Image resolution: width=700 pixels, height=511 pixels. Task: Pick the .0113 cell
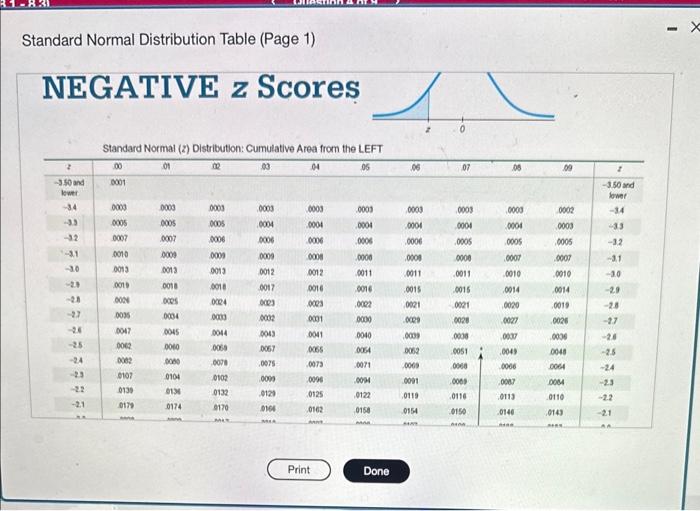[507, 397]
